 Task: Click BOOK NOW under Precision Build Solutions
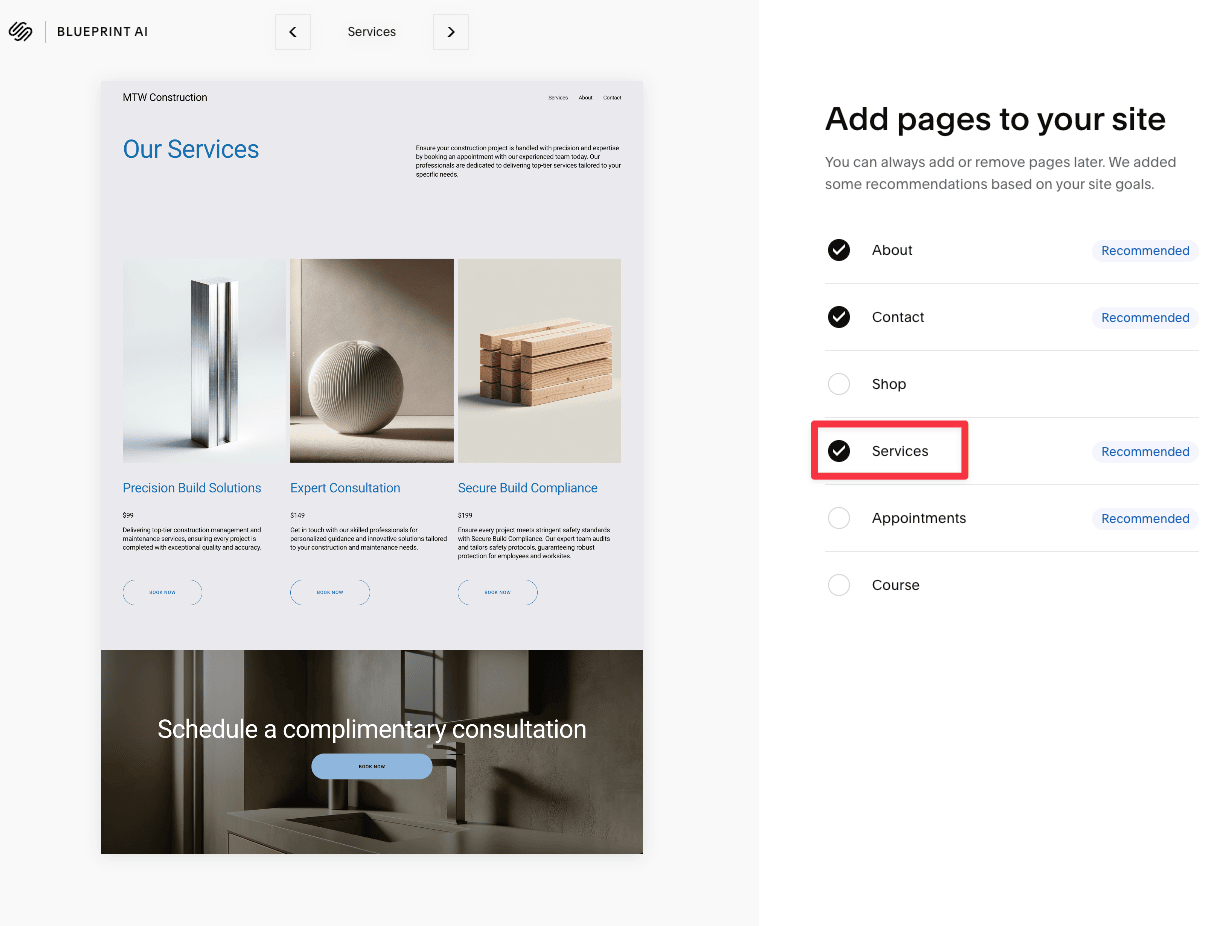pos(162,592)
